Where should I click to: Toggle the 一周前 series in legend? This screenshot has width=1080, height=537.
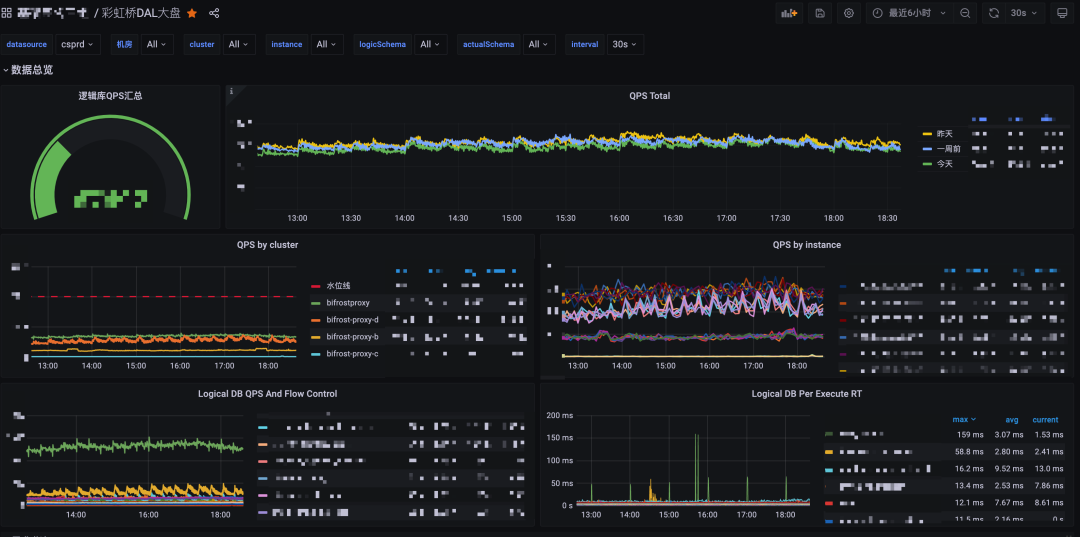948,149
